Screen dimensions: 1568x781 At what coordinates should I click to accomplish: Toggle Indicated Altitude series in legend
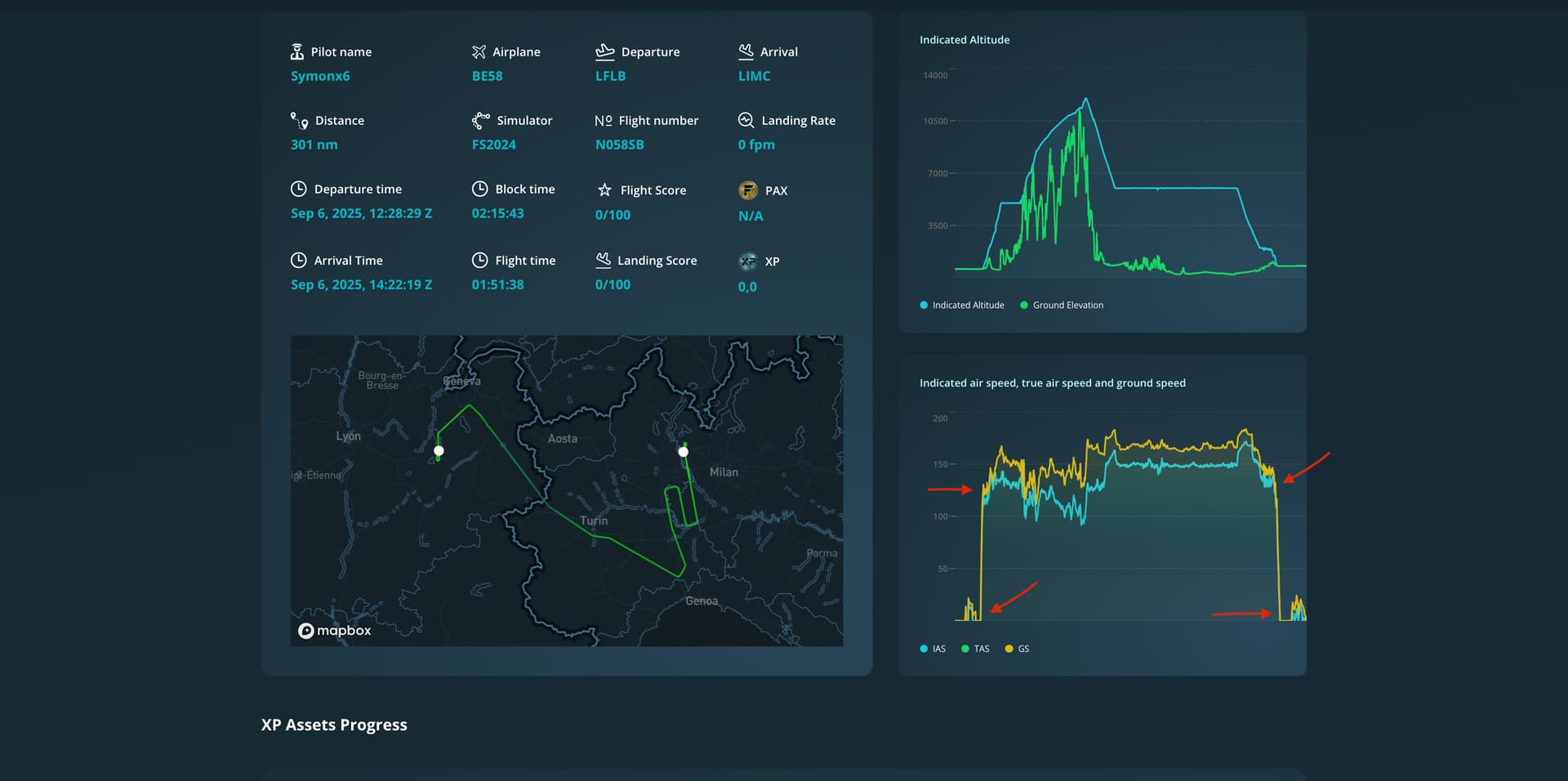tap(962, 305)
